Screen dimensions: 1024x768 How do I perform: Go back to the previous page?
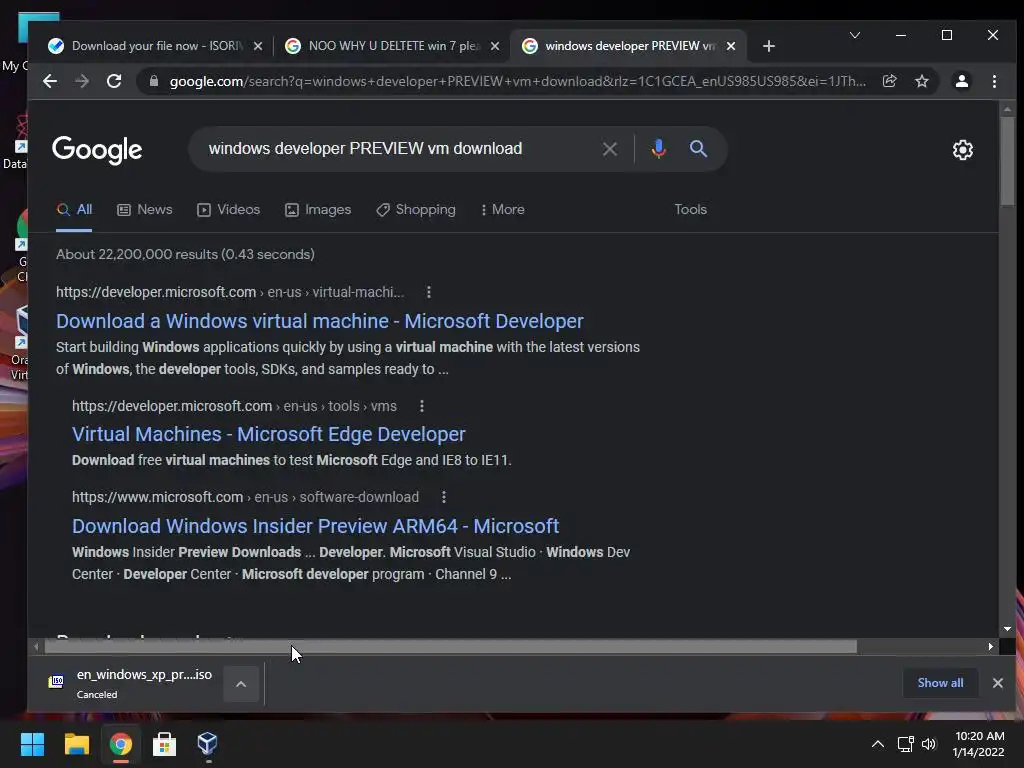(50, 81)
